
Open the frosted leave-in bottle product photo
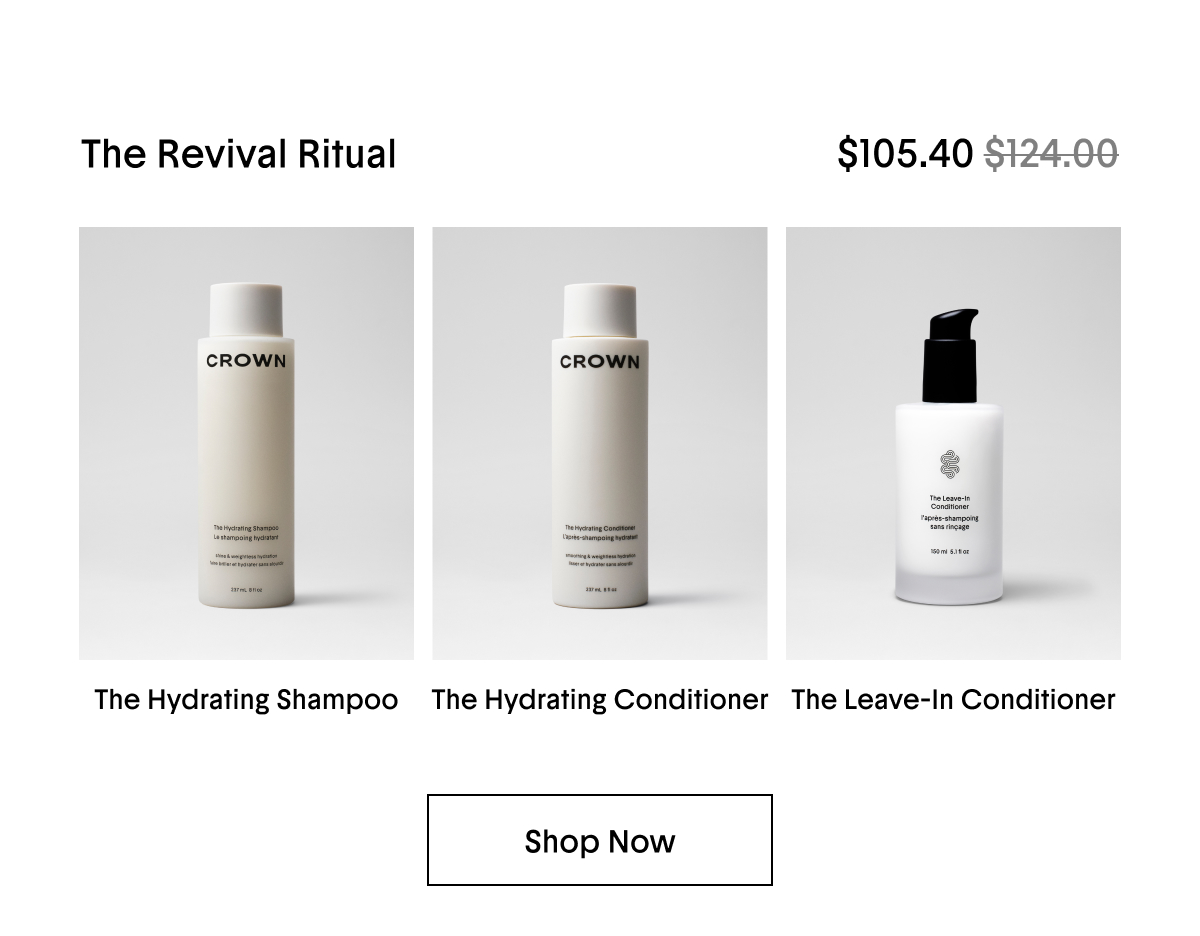[x=953, y=443]
